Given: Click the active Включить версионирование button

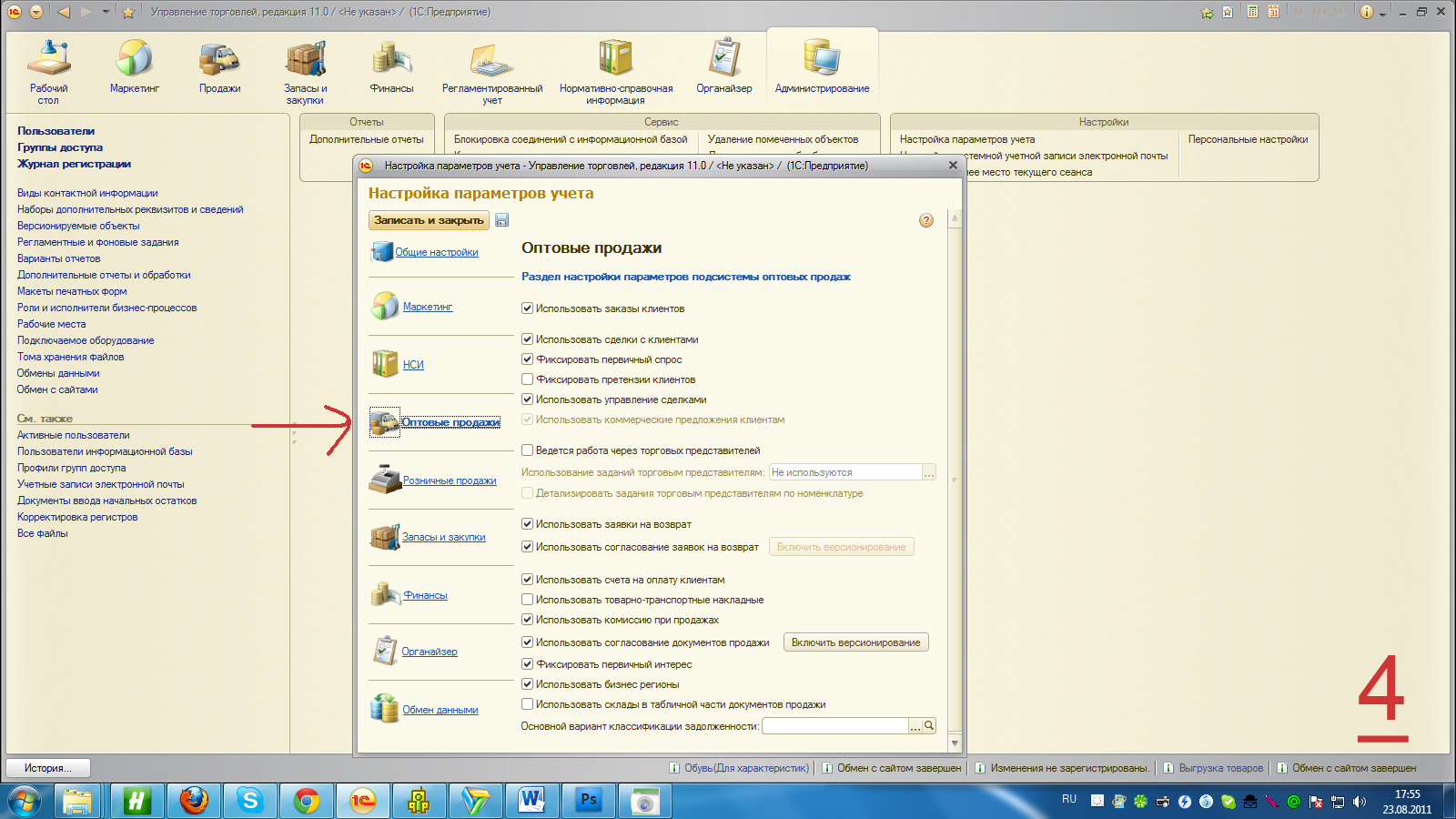Looking at the screenshot, I should [x=855, y=642].
